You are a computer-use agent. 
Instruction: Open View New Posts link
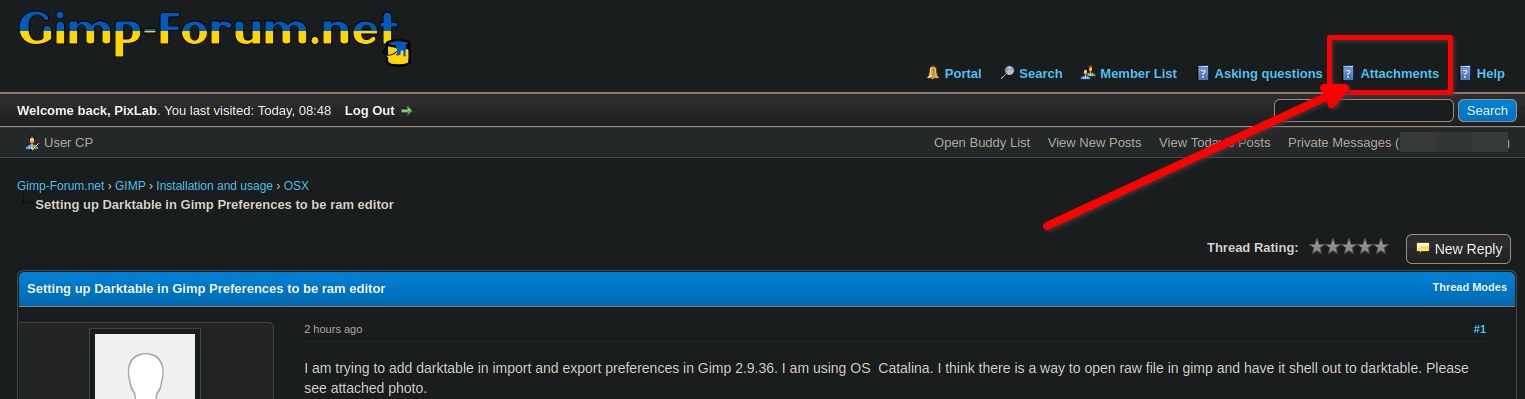pos(1094,143)
